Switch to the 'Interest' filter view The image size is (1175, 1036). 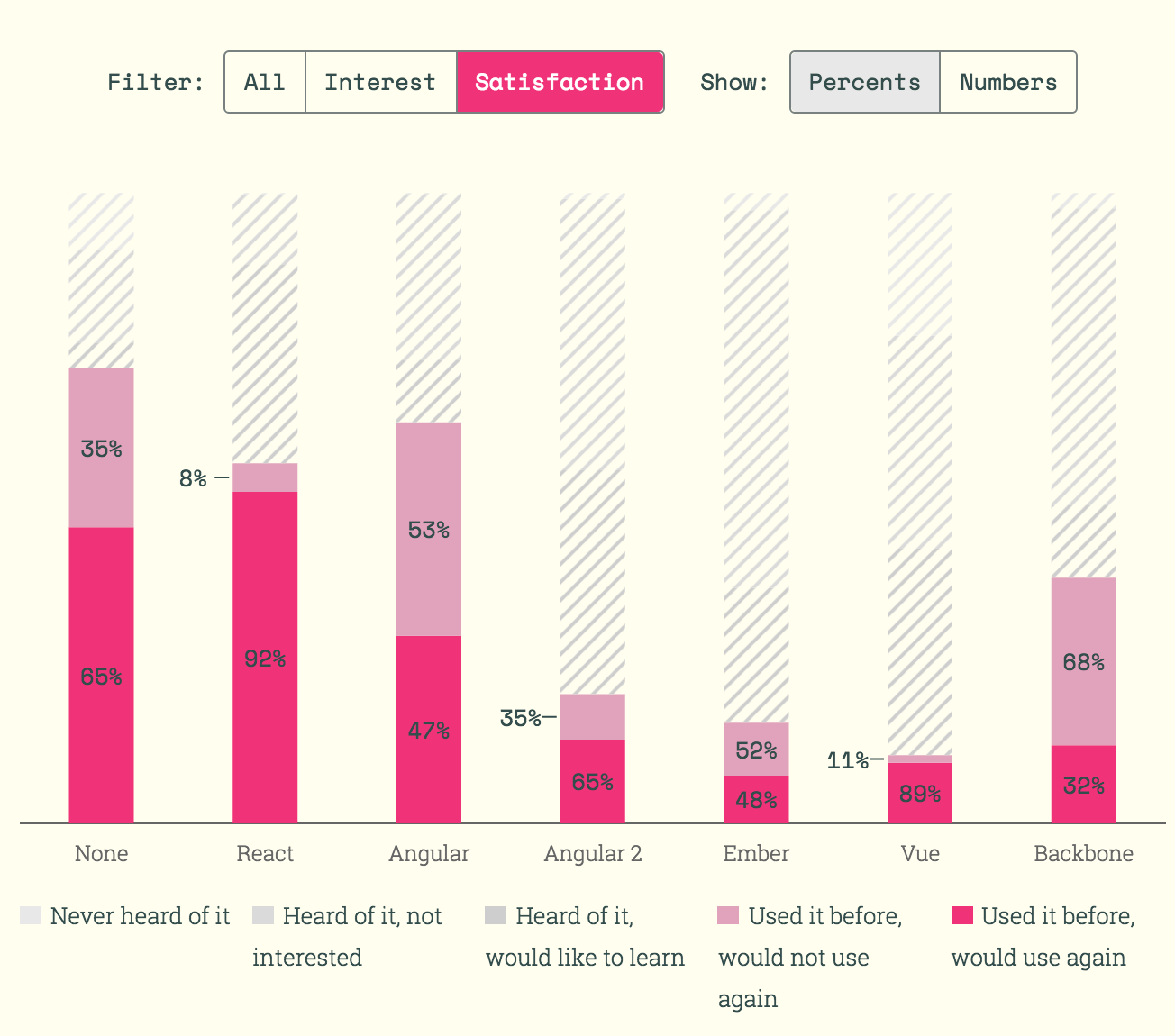click(380, 82)
